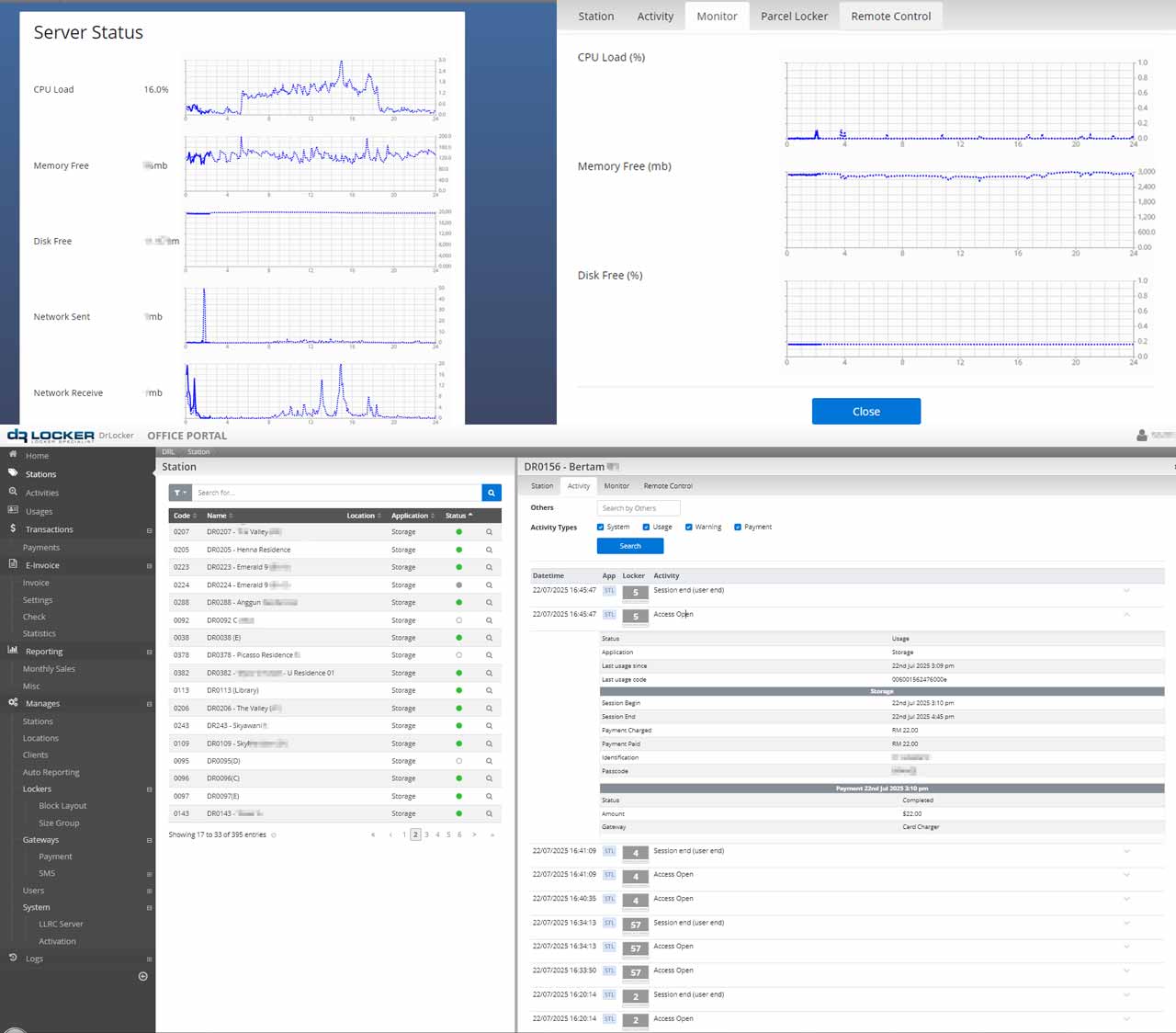Click the Search by Others field

pyautogui.click(x=639, y=508)
